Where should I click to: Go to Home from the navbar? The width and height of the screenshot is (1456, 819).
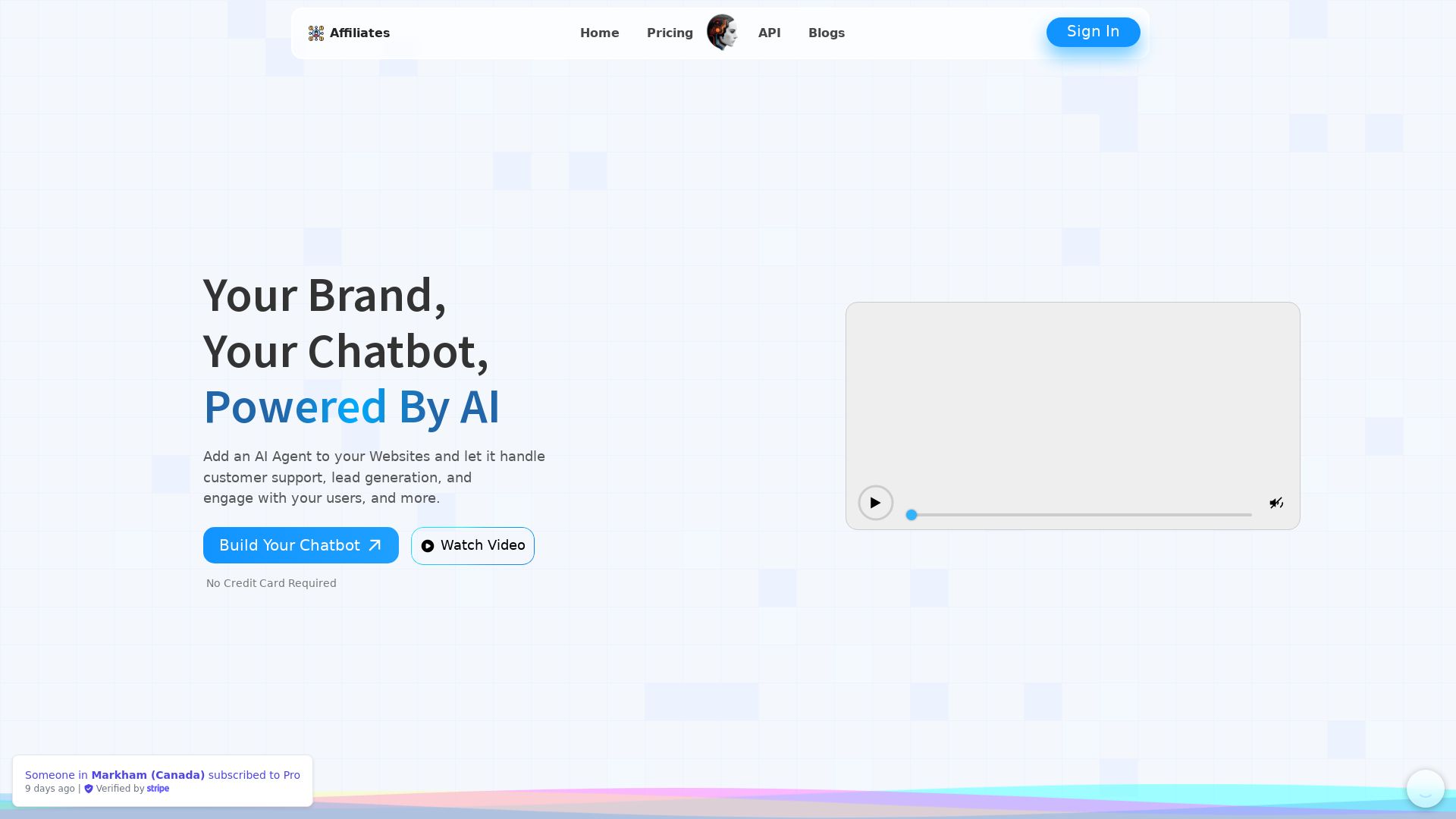pyautogui.click(x=599, y=33)
